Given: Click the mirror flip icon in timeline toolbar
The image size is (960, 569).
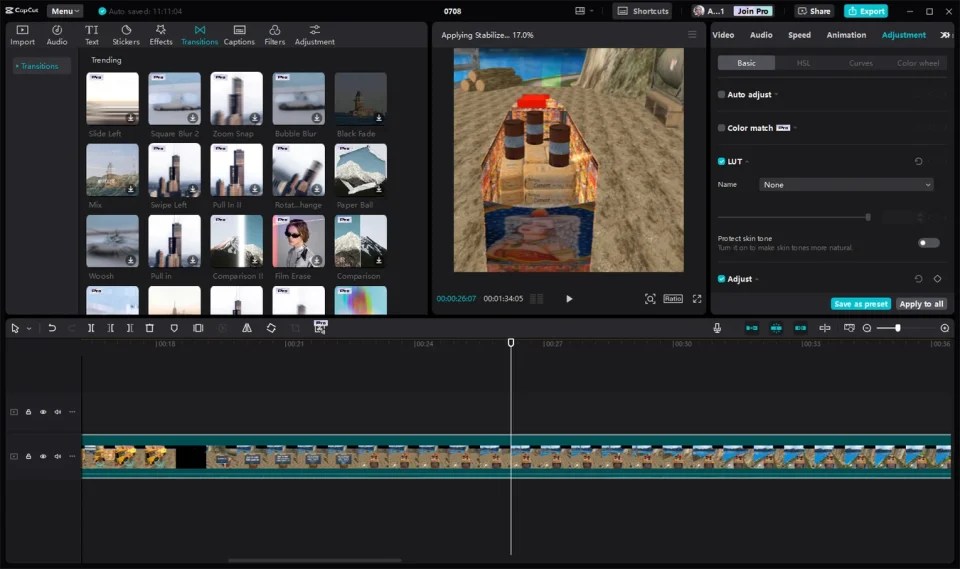Looking at the screenshot, I should tap(246, 328).
